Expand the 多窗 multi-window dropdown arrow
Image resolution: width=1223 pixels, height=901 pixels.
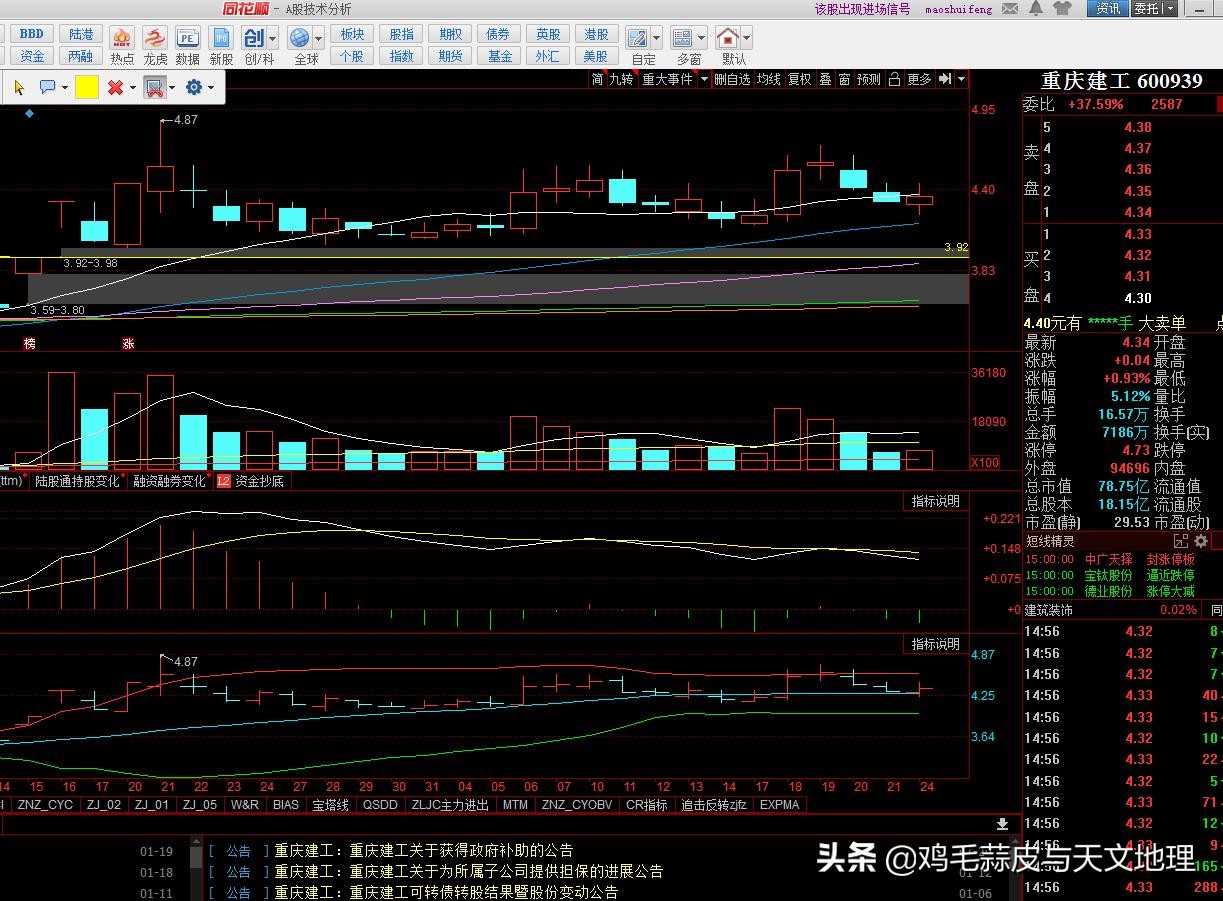(703, 39)
